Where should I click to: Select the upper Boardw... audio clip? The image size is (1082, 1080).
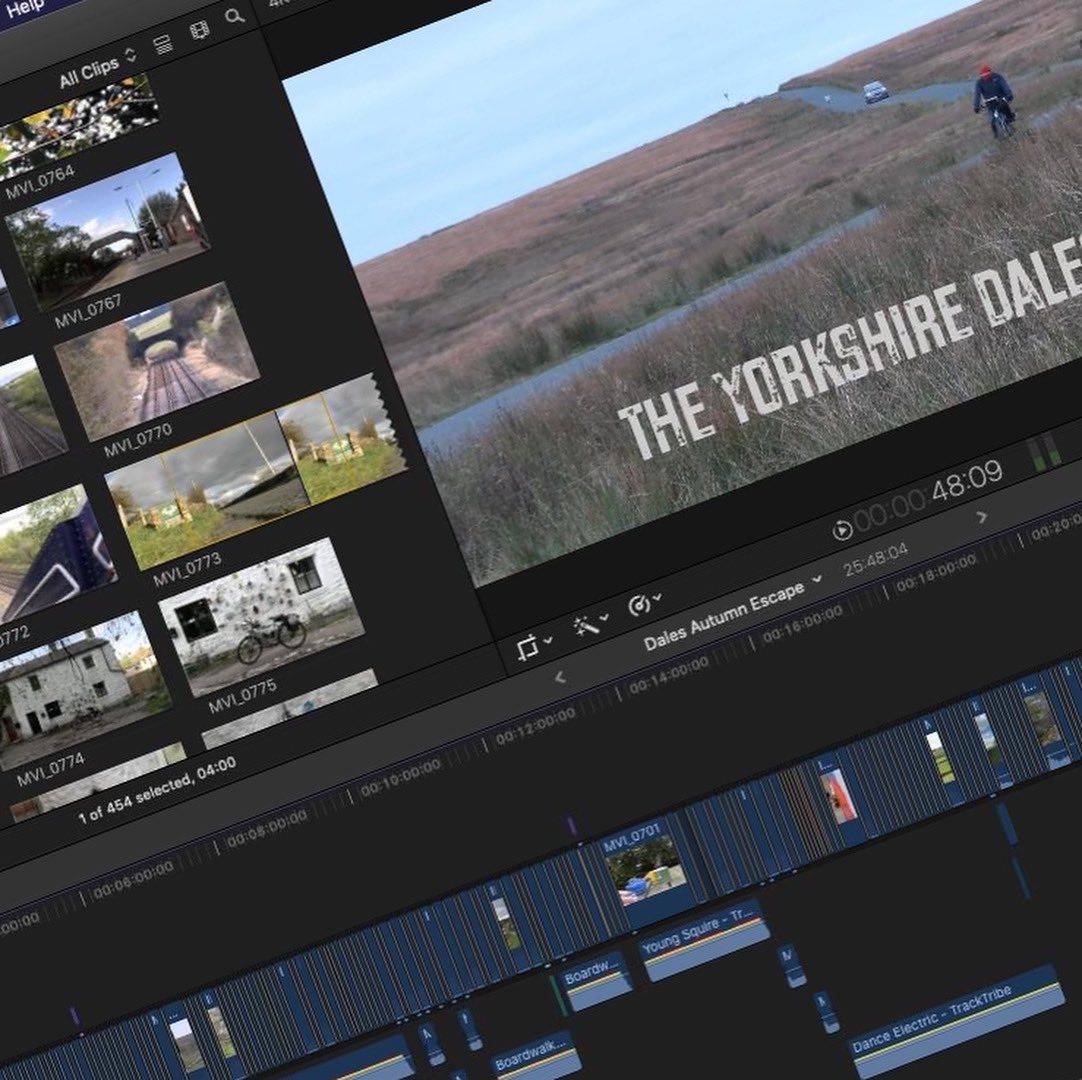pos(597,980)
